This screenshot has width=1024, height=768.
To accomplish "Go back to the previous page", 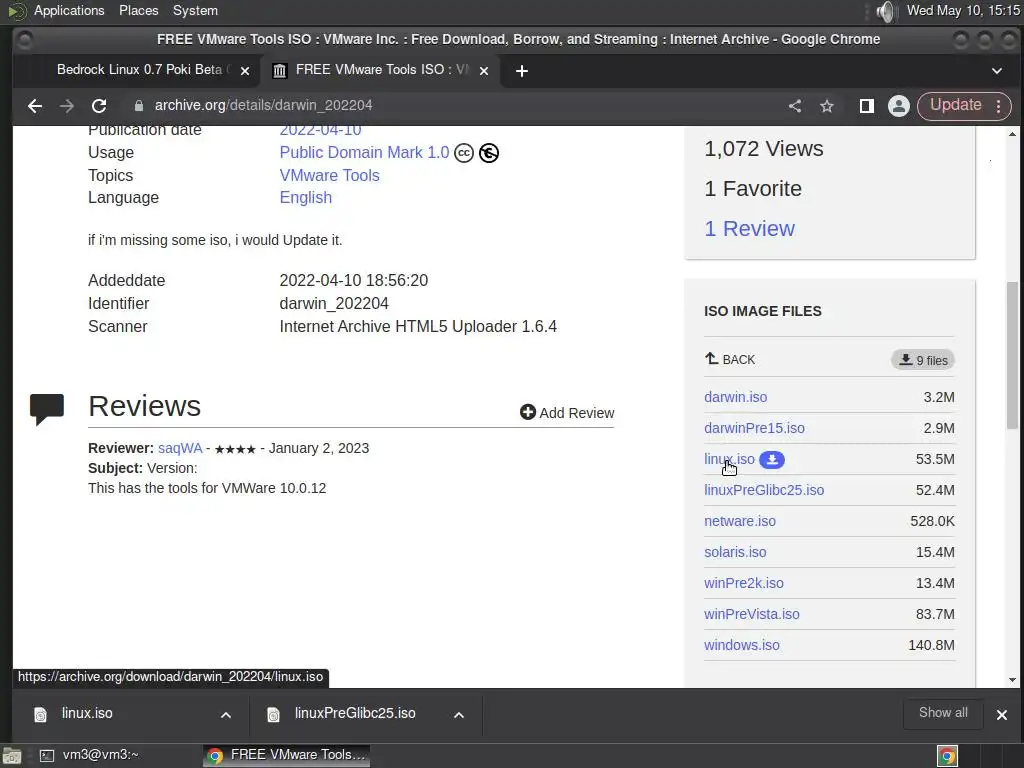I will 35,106.
